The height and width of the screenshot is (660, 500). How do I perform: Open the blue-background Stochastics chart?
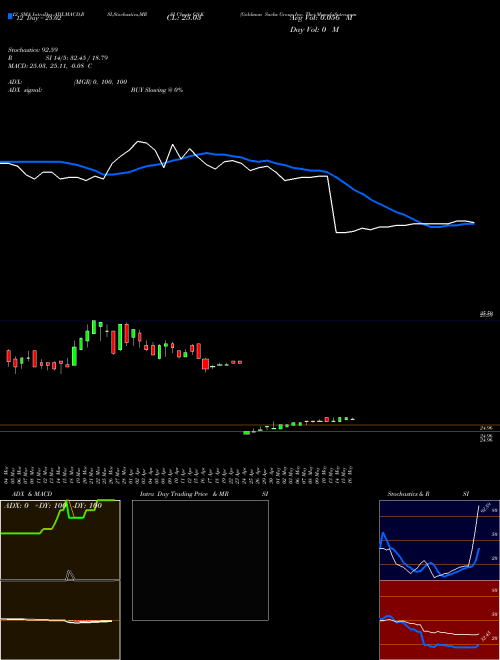(439, 540)
